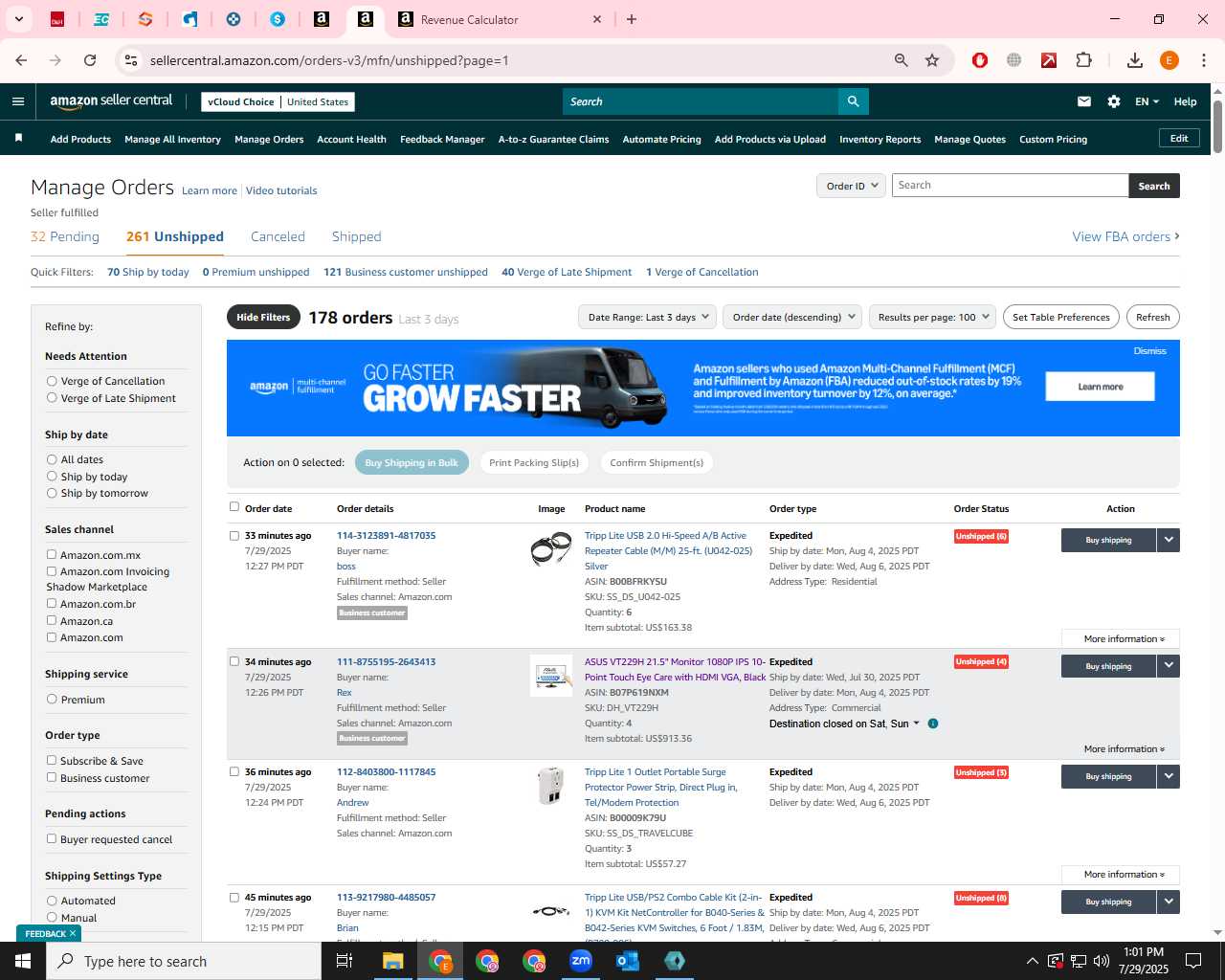The image size is (1225, 980).
Task: Open a new browser tab
Action: (632, 19)
